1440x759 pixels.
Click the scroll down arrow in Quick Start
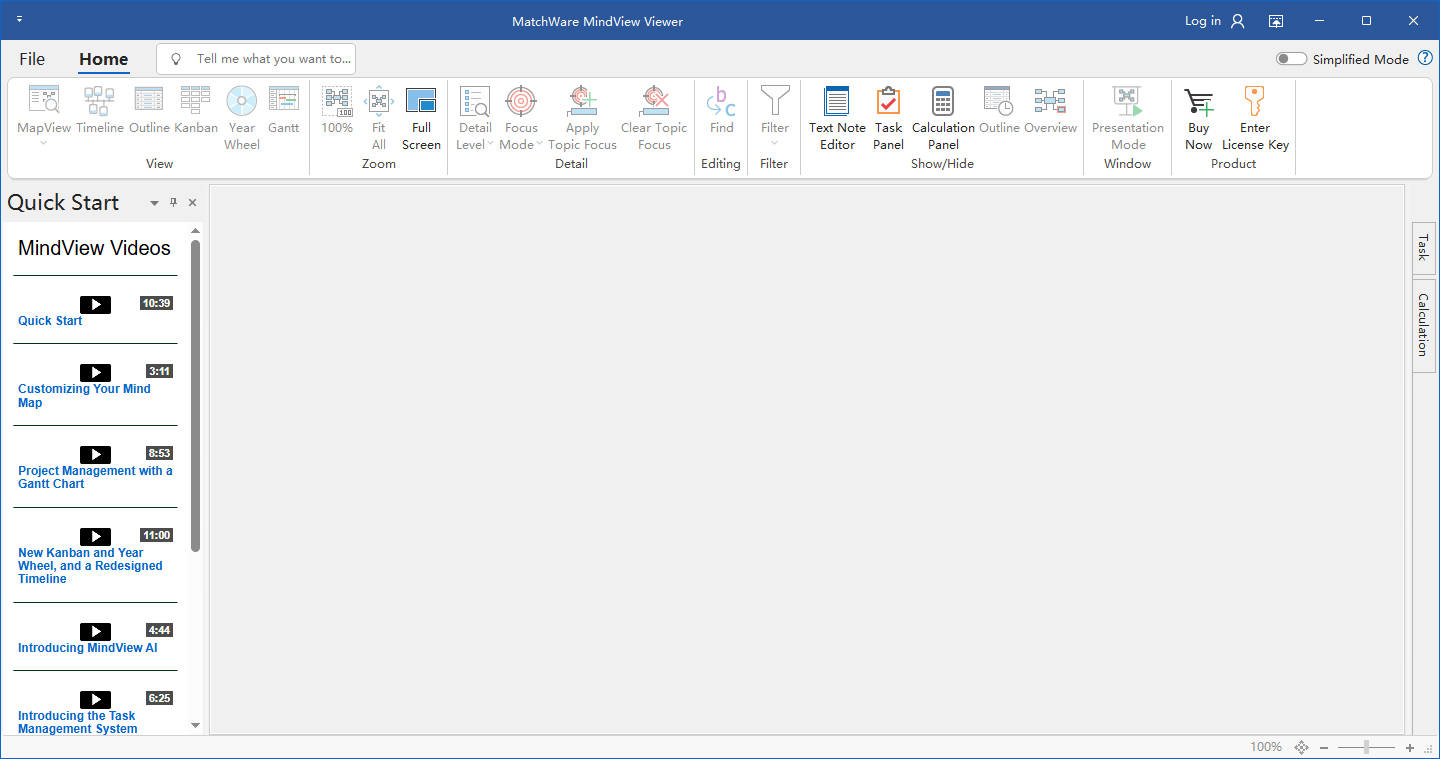point(196,725)
